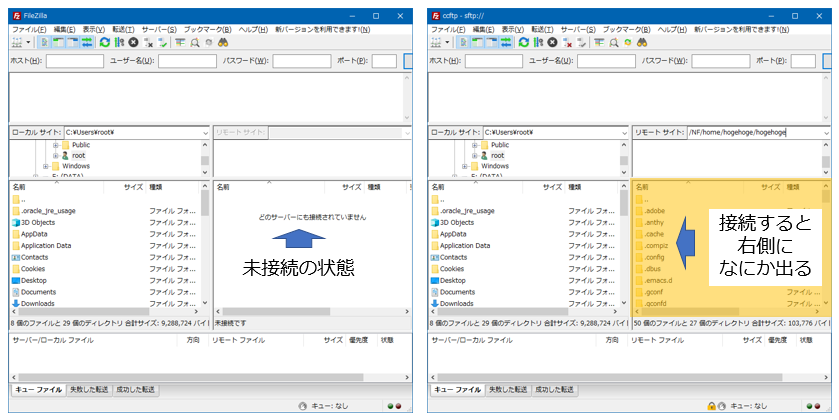
Task: Click ポート(P) input field in FileZilla window
Action: point(384,61)
